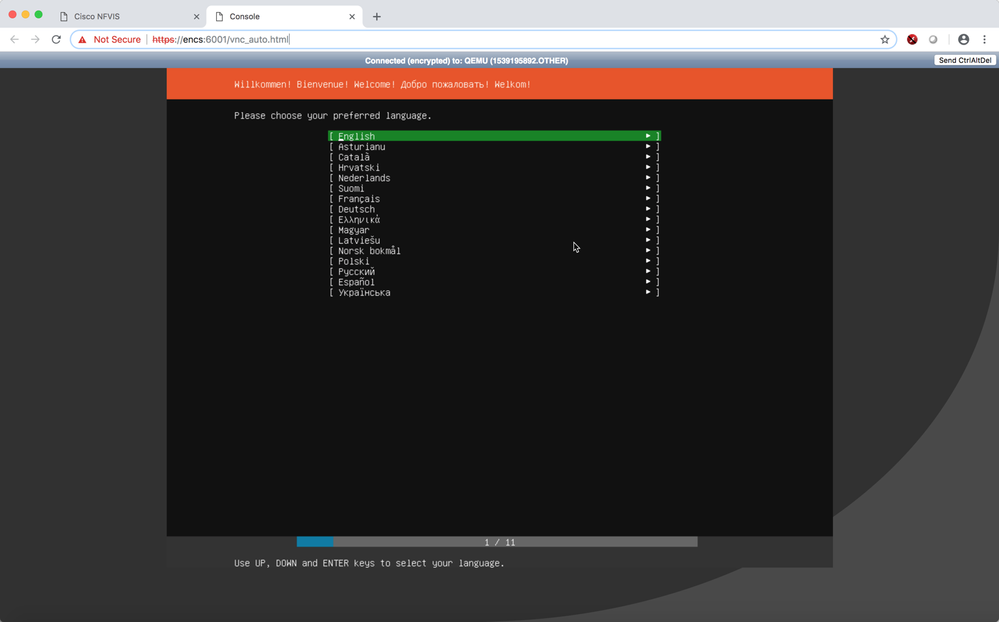This screenshot has height=622, width=999.
Task: Switch to the Cisco NFVIS tab
Action: 129,17
